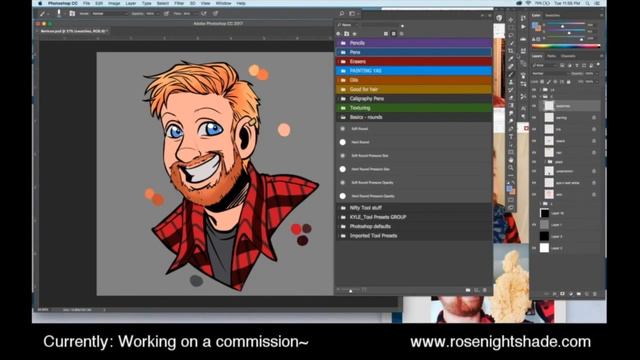Select the Healing Brush tool
This screenshot has height=360, width=640.
[511, 66]
